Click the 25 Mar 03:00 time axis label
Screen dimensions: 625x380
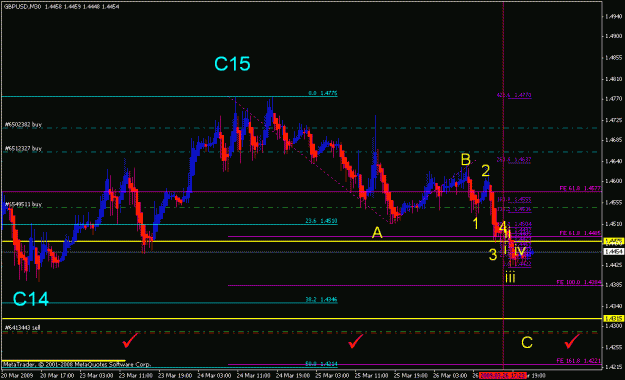click(x=332, y=376)
